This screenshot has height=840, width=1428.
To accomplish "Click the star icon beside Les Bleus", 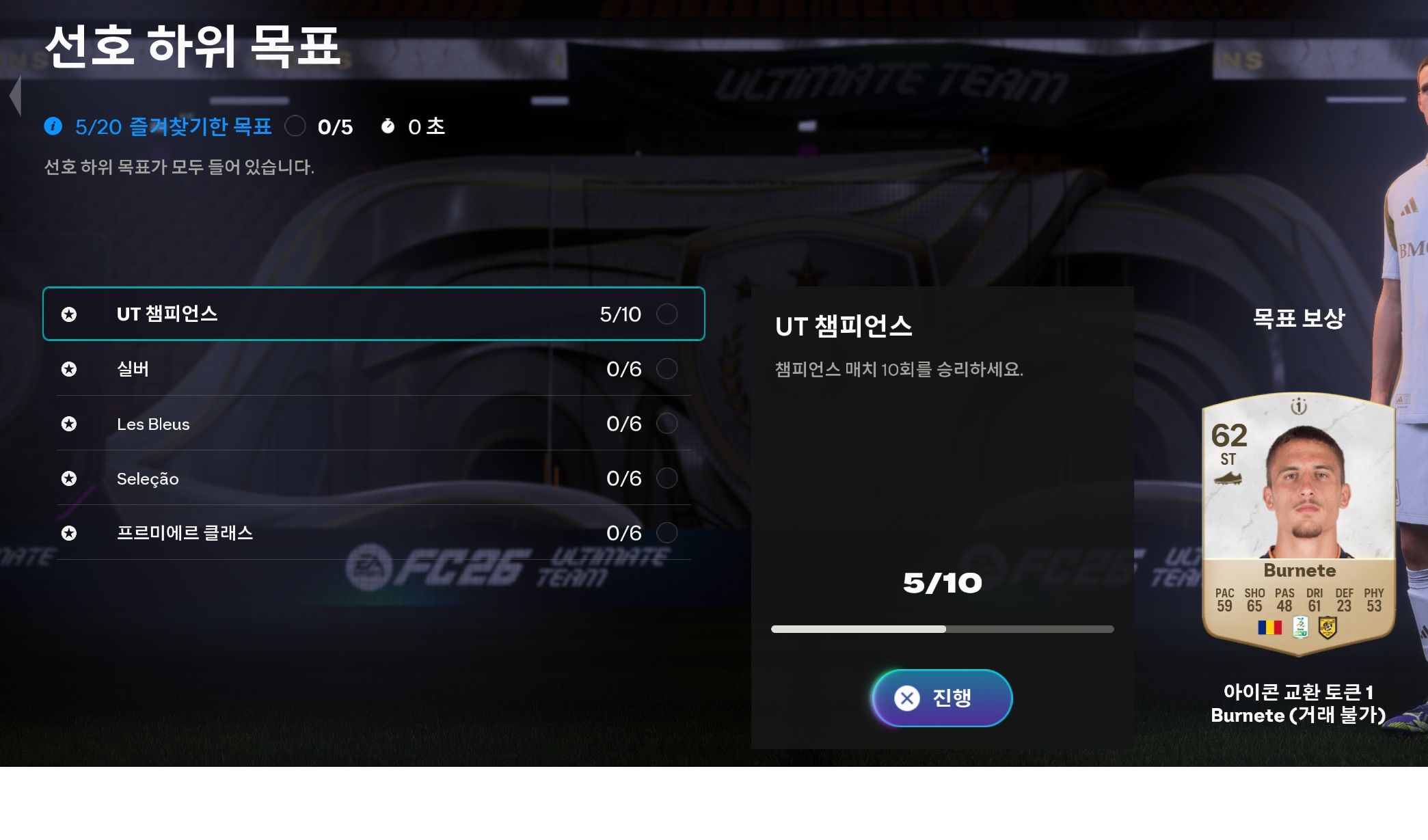I will 69,424.
